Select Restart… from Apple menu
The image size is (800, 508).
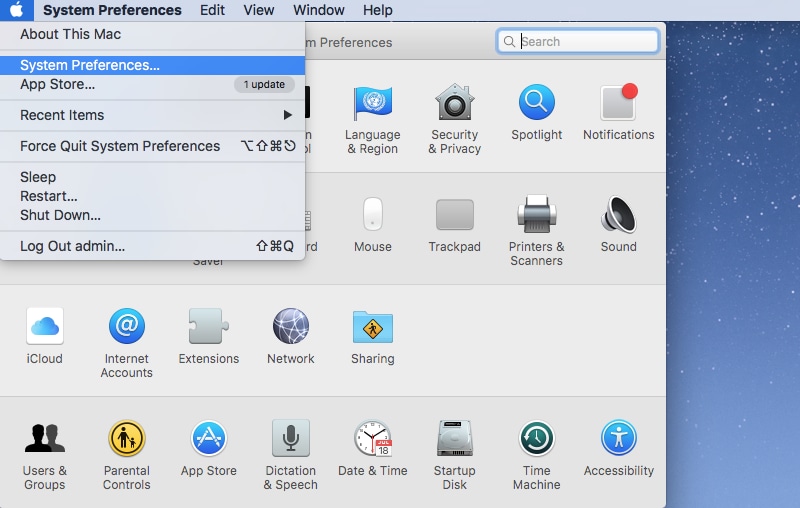coord(153,196)
